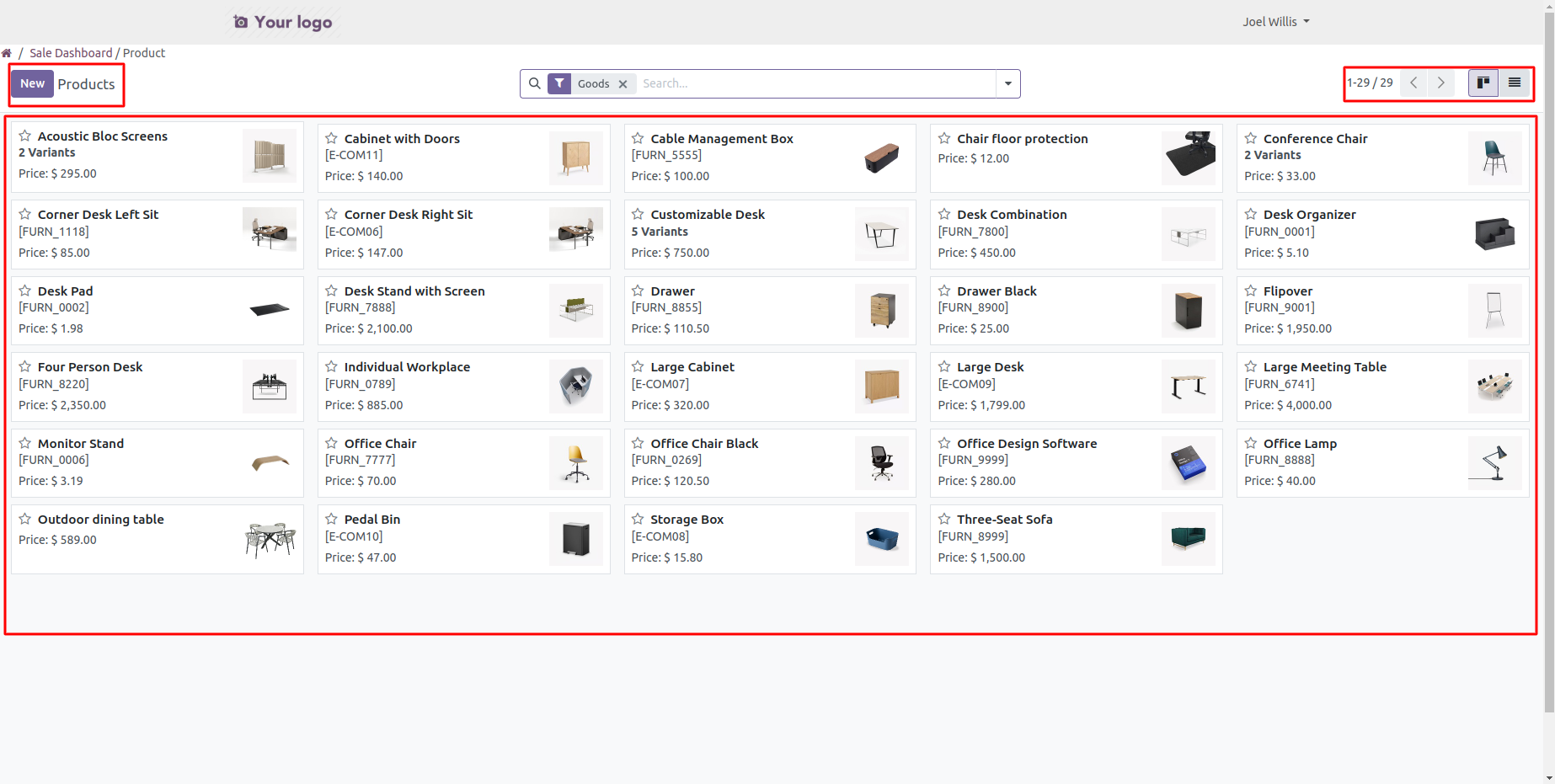Switch to kanban view
The width and height of the screenshot is (1555, 784).
(1483, 83)
